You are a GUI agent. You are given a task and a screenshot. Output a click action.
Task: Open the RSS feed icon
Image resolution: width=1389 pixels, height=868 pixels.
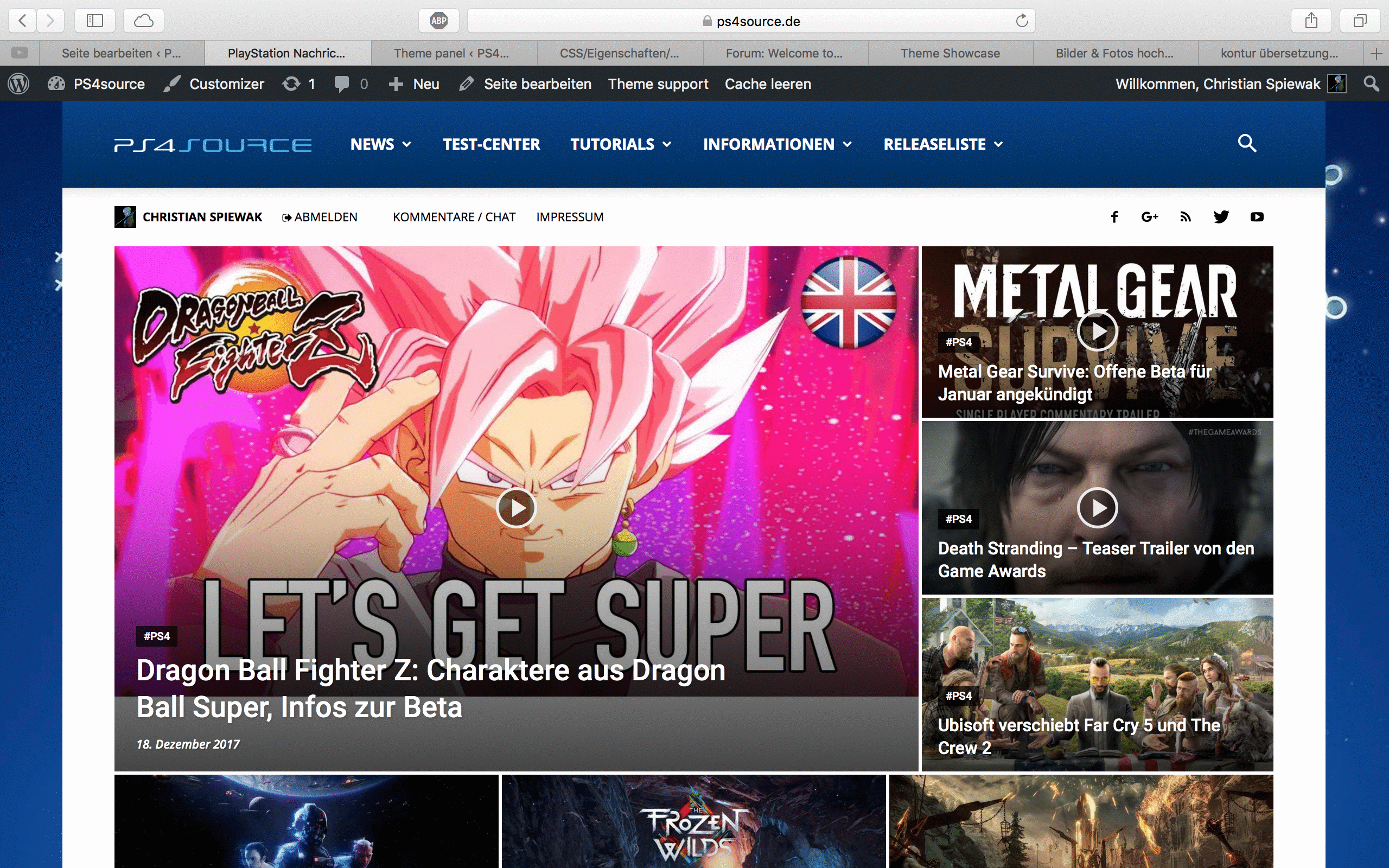[1185, 217]
